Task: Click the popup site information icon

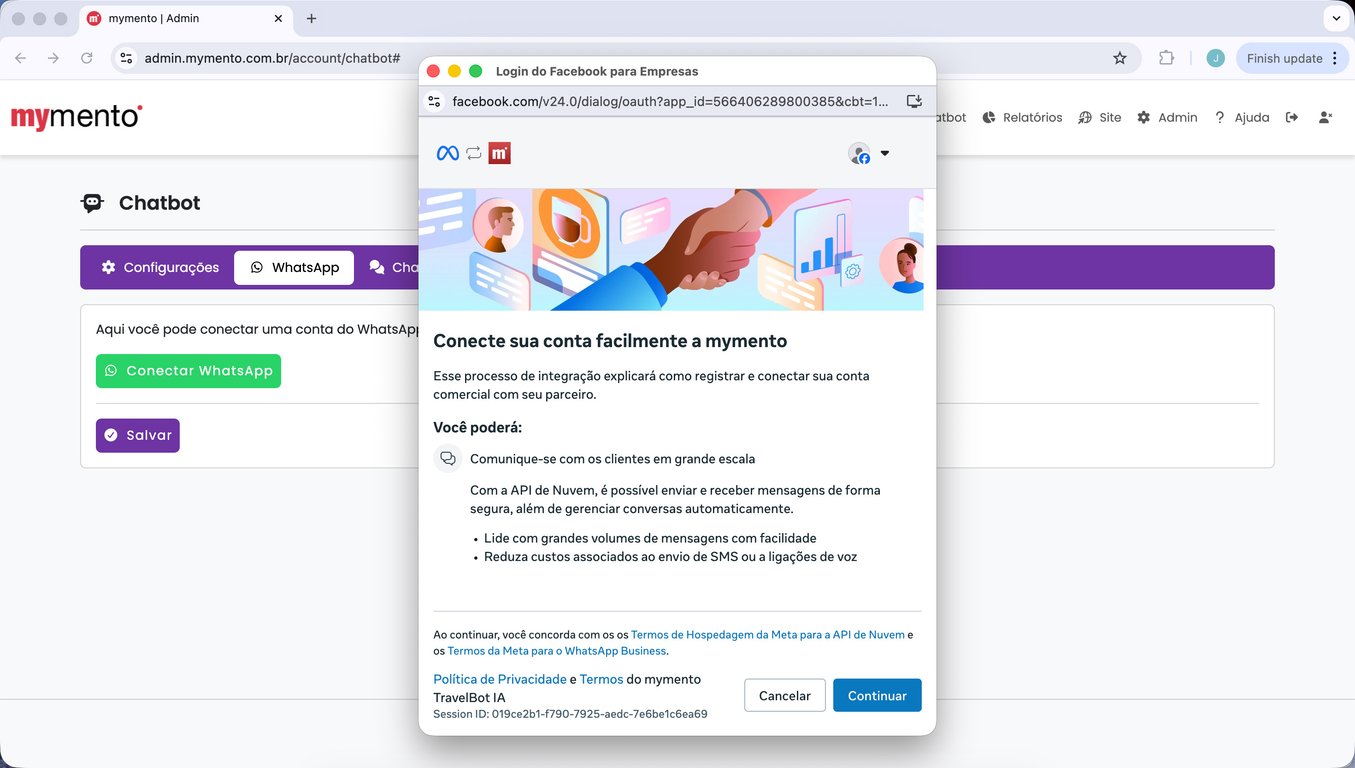Action: coord(434,101)
